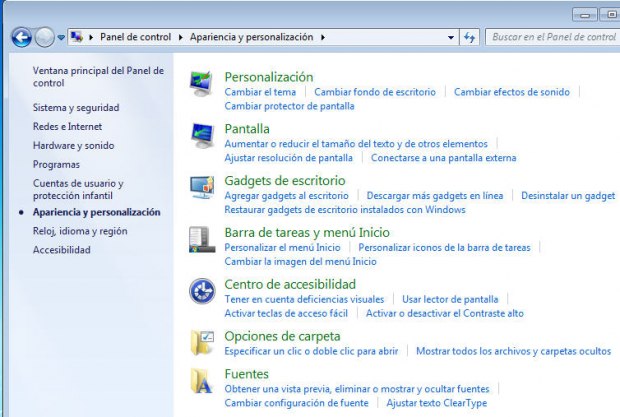Open recent pages dropdown beside navigation arrows
This screenshot has height=417, width=620.
click(x=61, y=38)
